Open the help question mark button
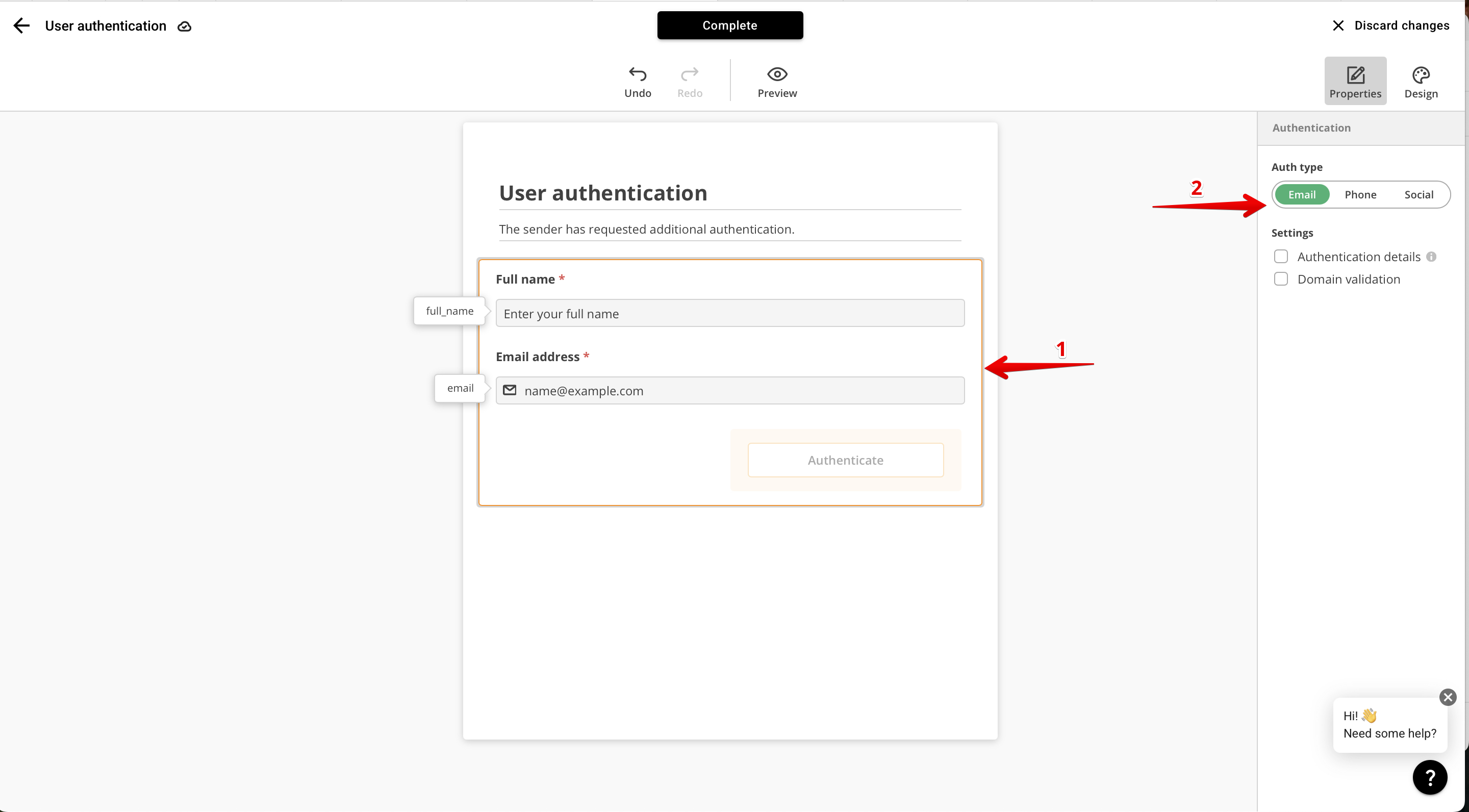 1429,777
